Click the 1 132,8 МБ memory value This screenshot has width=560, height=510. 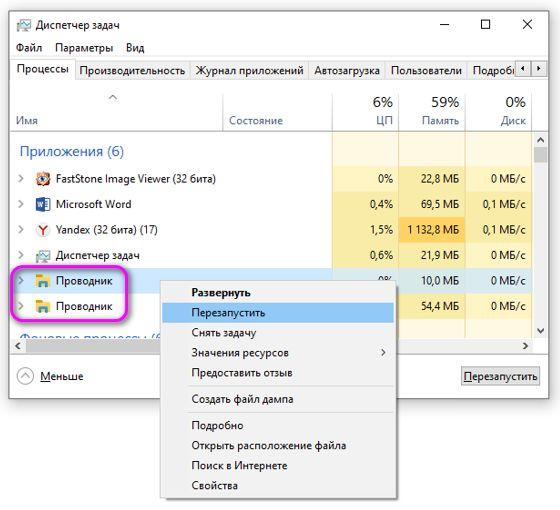click(433, 230)
